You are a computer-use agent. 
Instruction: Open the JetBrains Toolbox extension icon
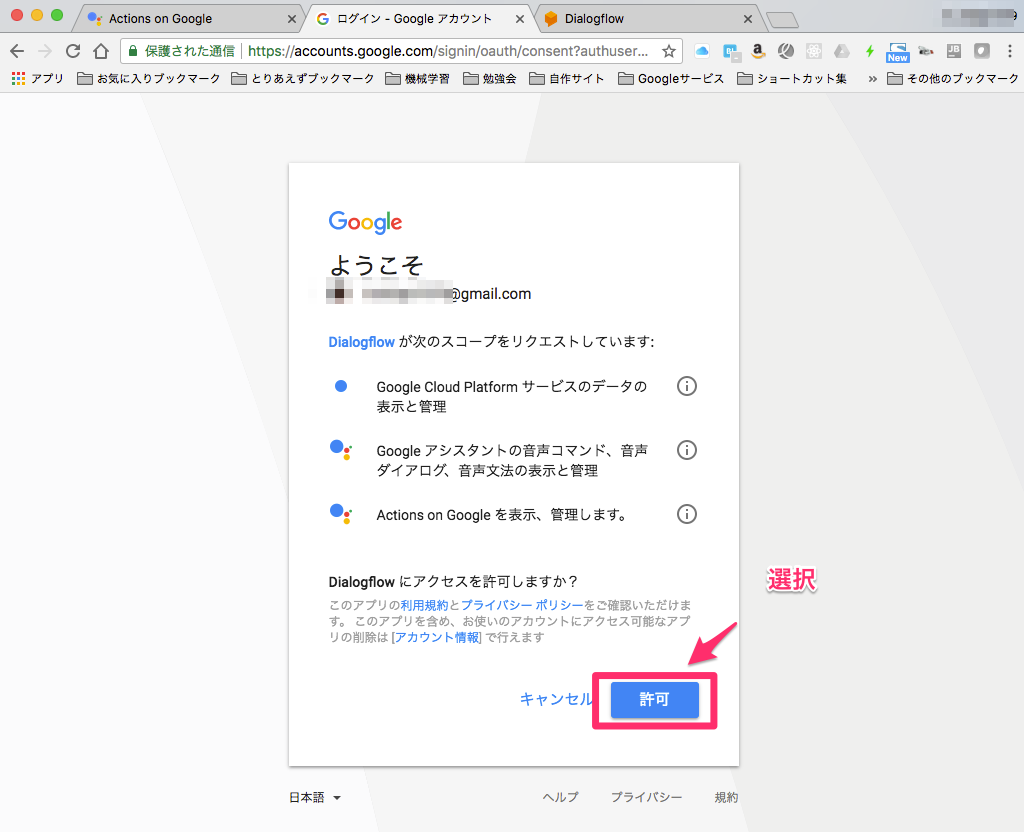954,50
